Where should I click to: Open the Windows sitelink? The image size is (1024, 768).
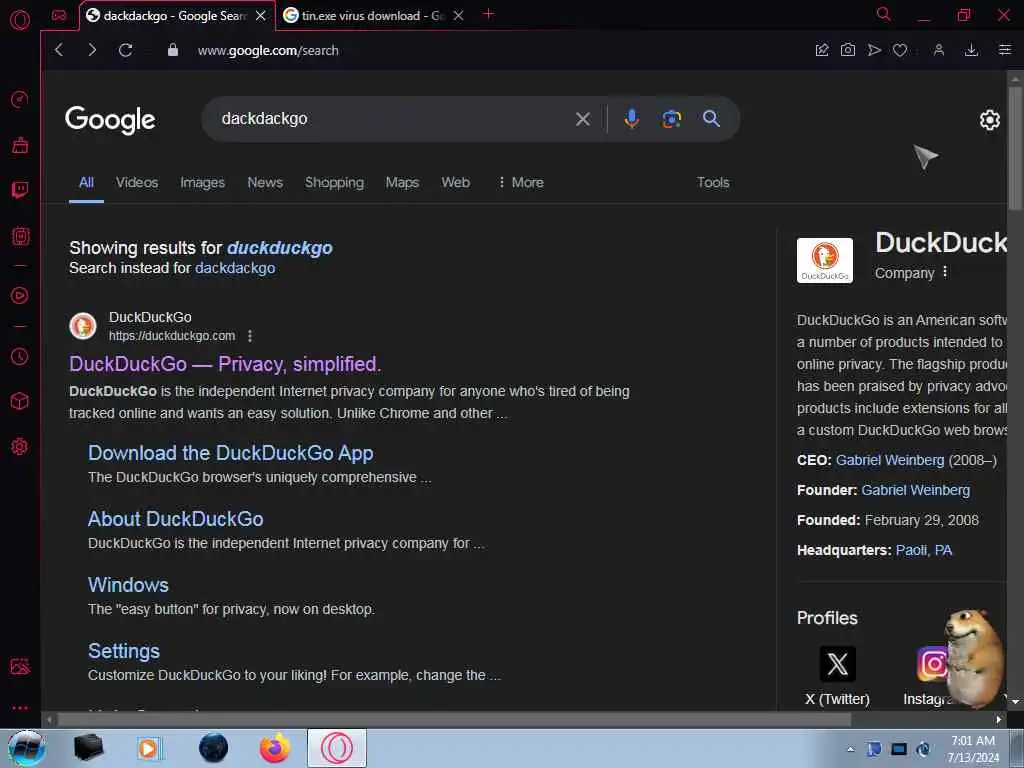[x=128, y=584]
